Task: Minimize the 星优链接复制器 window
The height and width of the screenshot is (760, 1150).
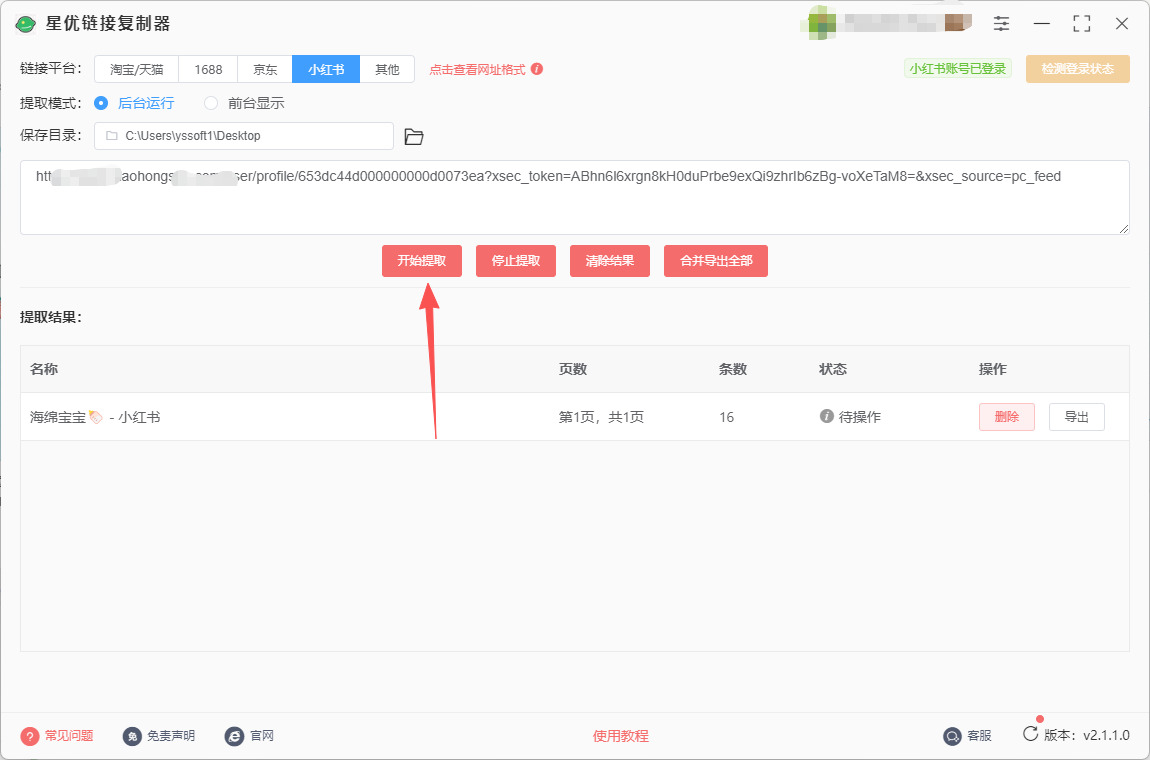Action: (1041, 23)
